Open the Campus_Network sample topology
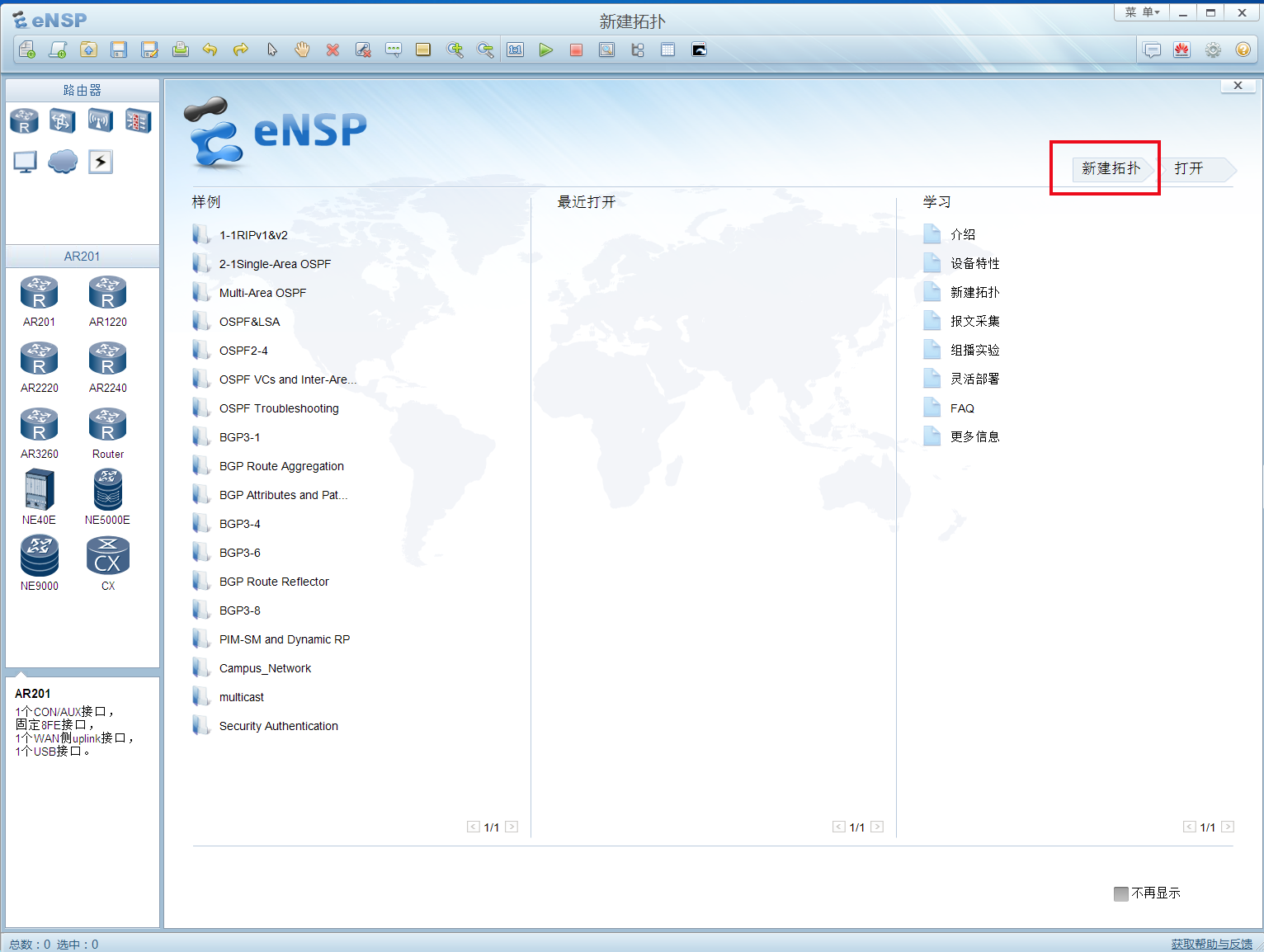The width and height of the screenshot is (1264, 952). click(265, 668)
